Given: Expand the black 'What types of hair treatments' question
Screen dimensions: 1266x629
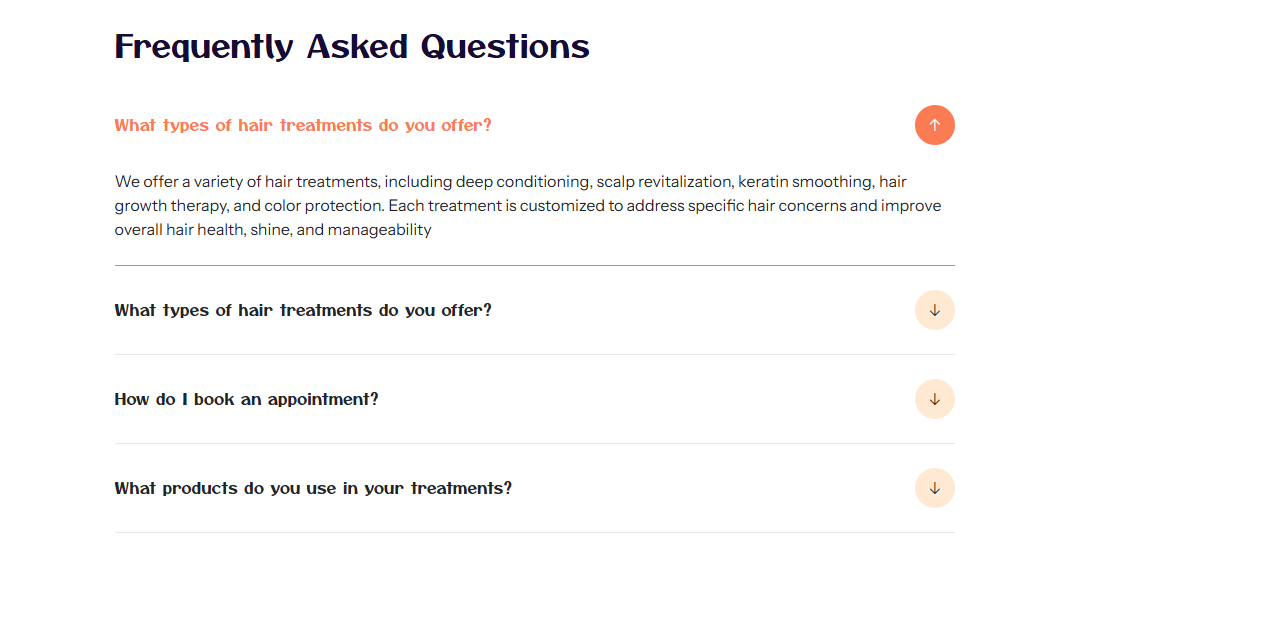Looking at the screenshot, I should [x=303, y=310].
